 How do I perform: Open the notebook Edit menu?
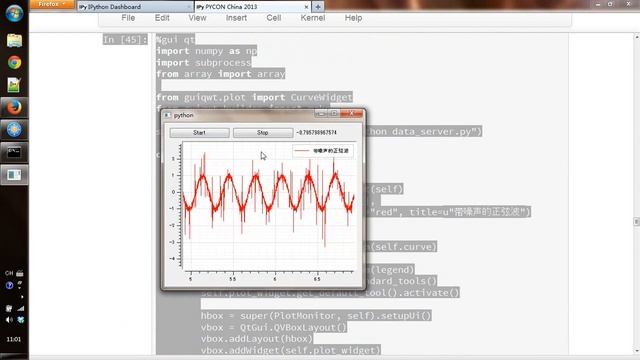(x=162, y=18)
